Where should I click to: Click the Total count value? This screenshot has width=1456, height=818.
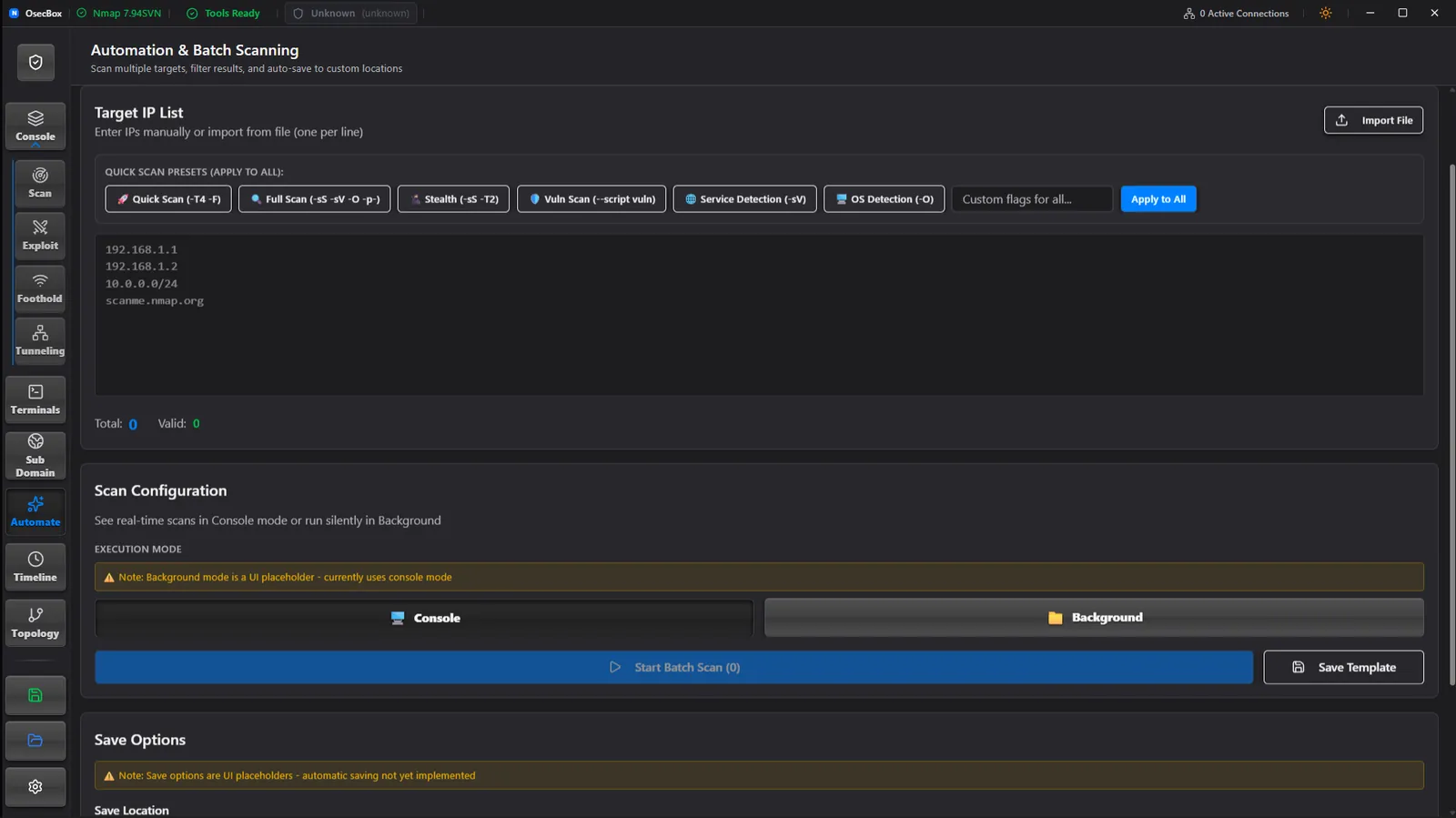133,424
